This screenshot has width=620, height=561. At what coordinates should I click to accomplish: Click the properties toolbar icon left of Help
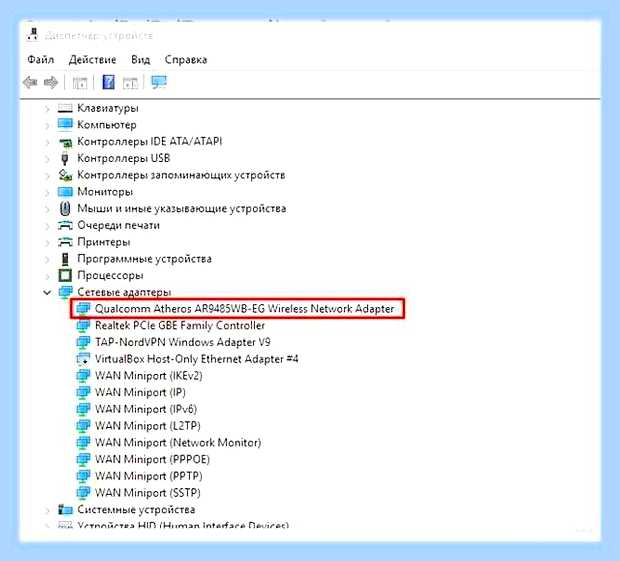point(80,83)
